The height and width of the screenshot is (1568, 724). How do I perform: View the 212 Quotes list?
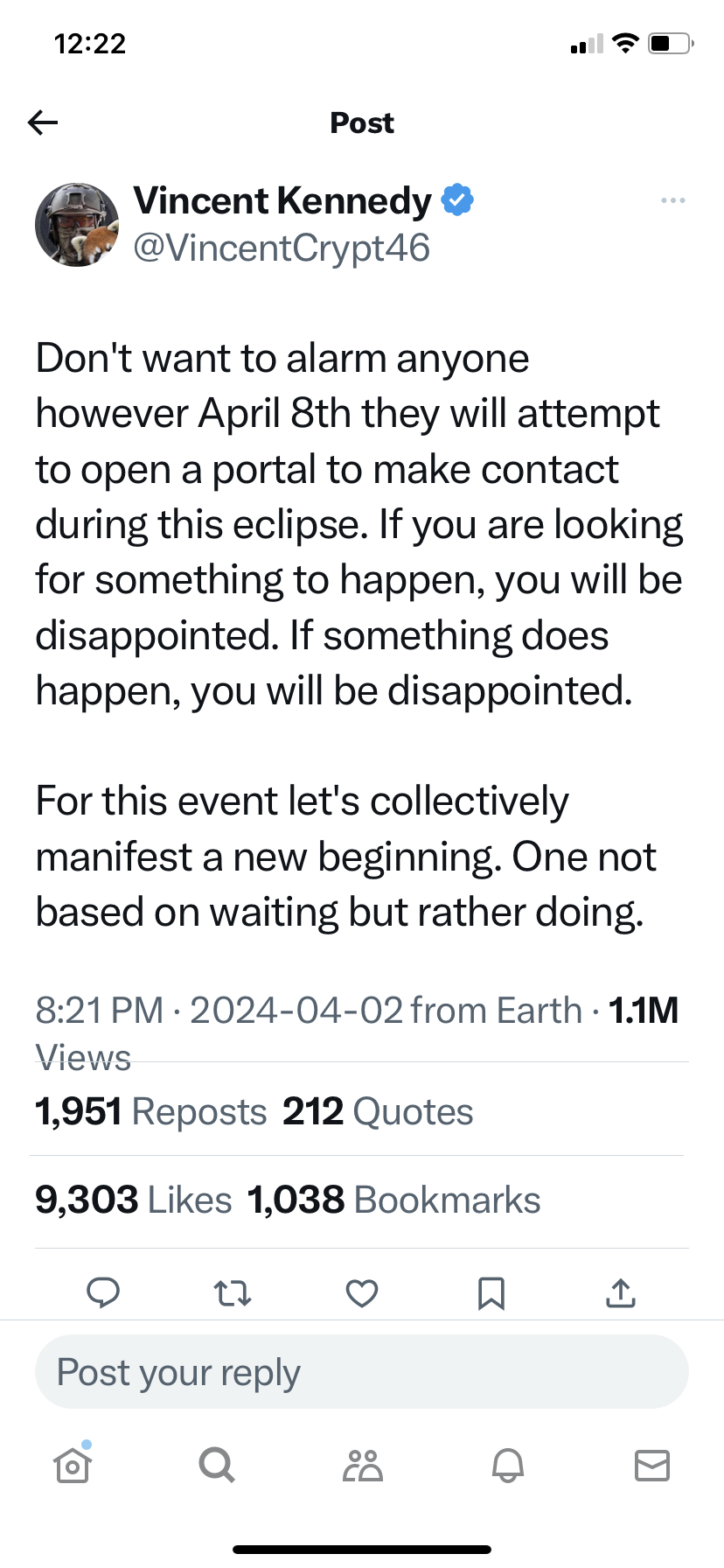[x=378, y=1112]
